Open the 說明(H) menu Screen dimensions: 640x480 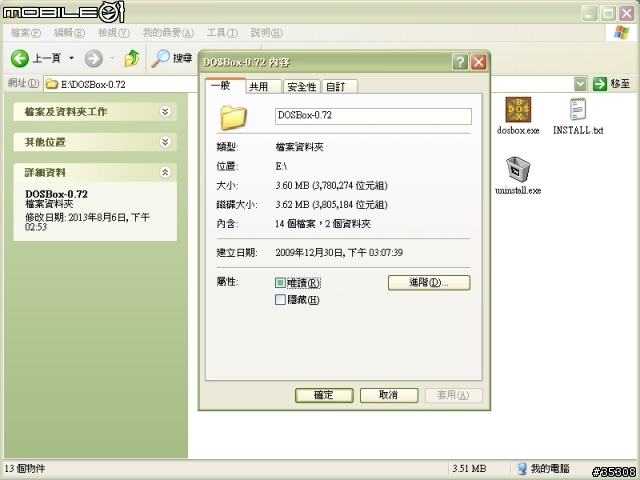click(266, 33)
